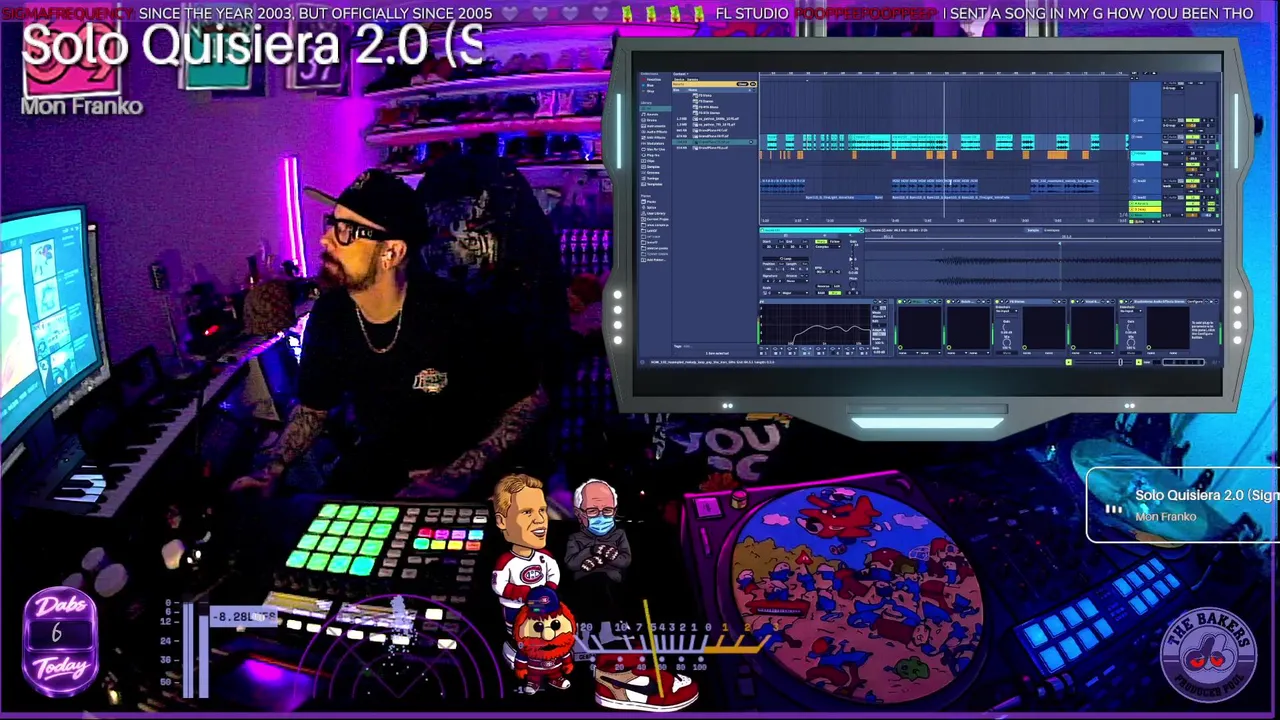The image size is (1280, 720).
Task: Toggle the lit Warp button
Action: click(820, 241)
